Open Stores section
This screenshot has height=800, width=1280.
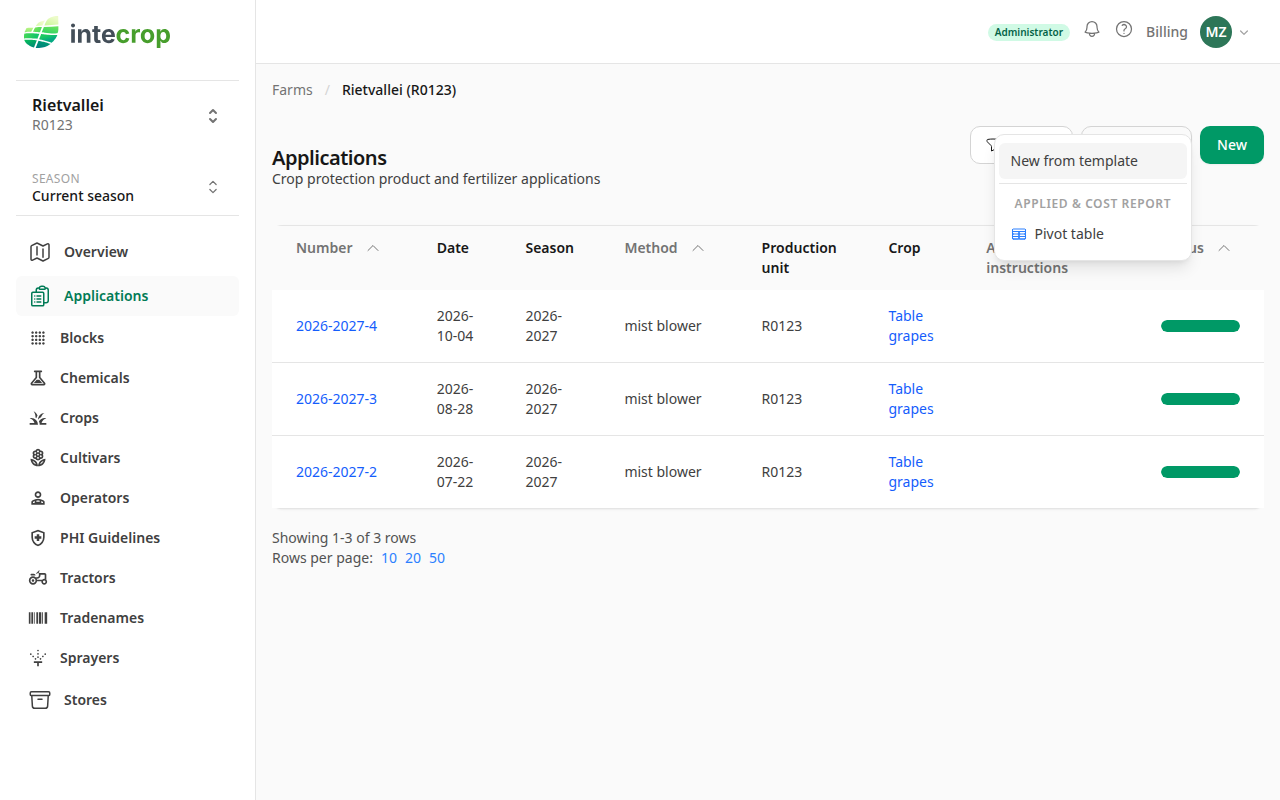coord(127,700)
